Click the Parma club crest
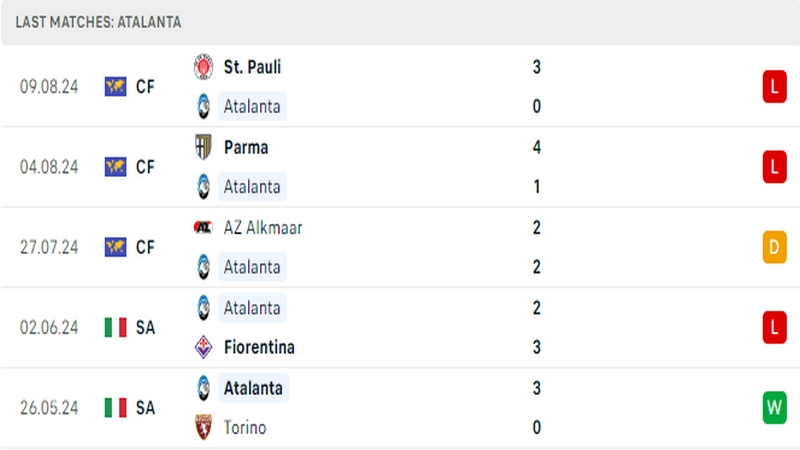 (203, 147)
